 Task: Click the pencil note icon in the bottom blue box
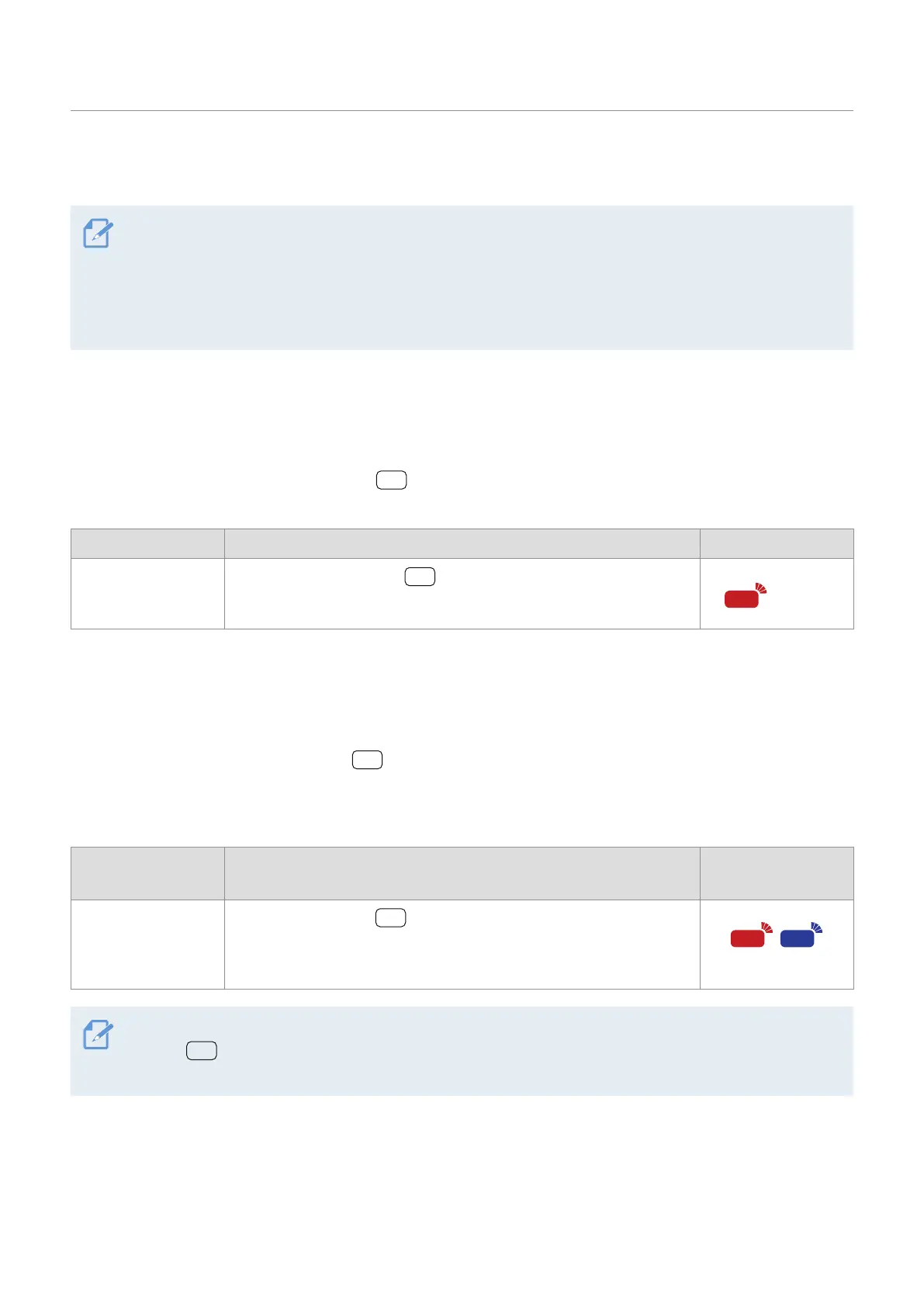98,1036
